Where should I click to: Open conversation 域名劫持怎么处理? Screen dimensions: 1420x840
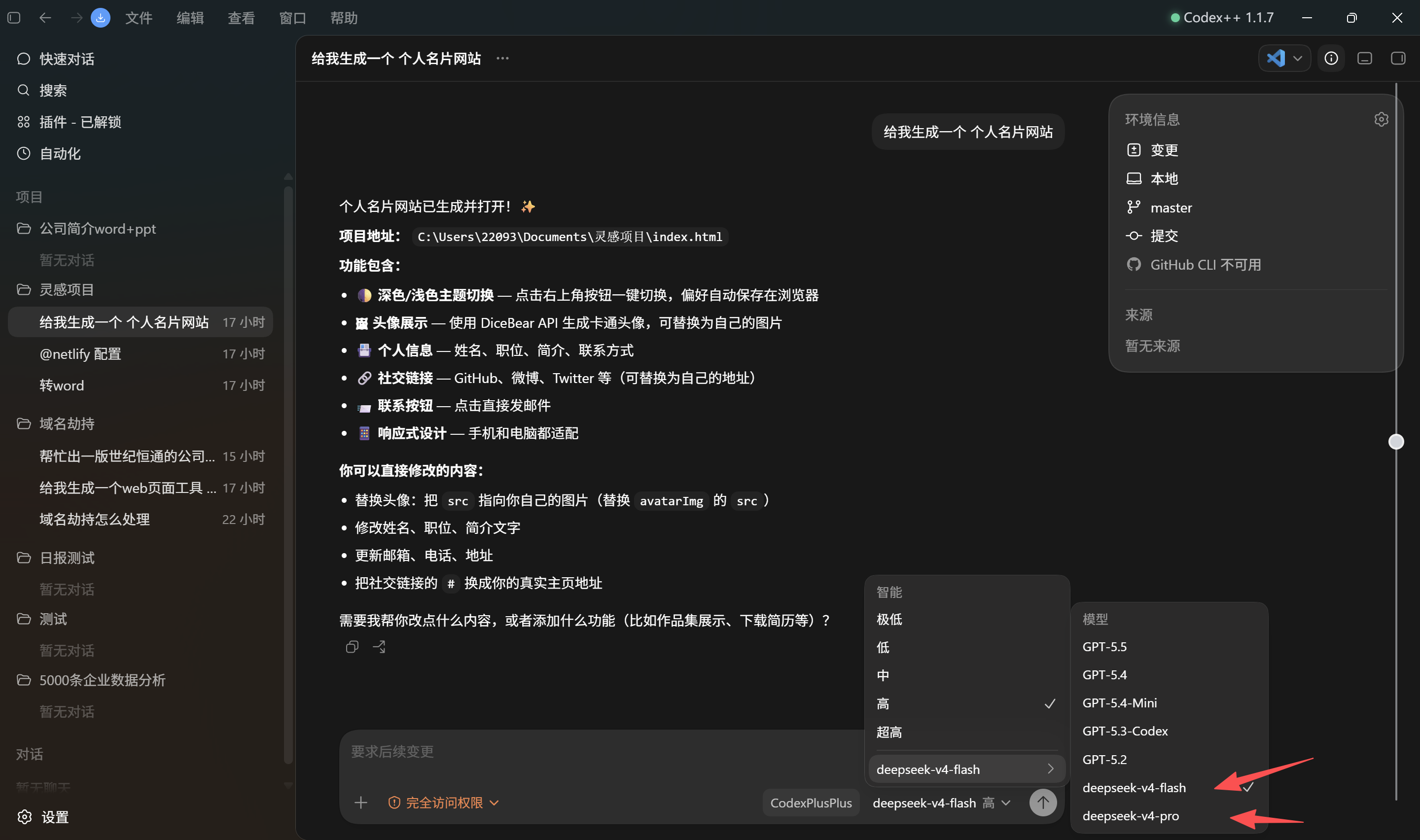141,520
